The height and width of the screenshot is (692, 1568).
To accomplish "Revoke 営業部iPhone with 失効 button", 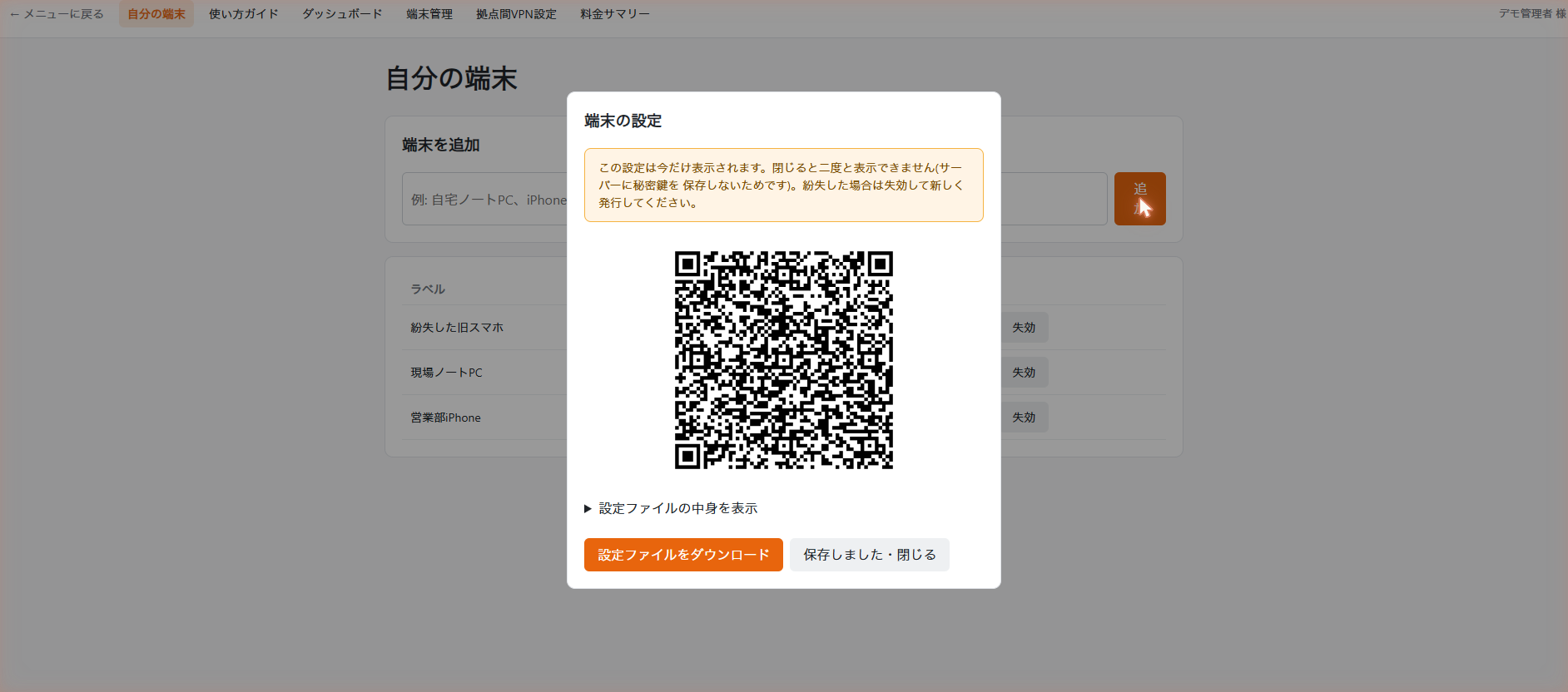I will tap(1024, 418).
